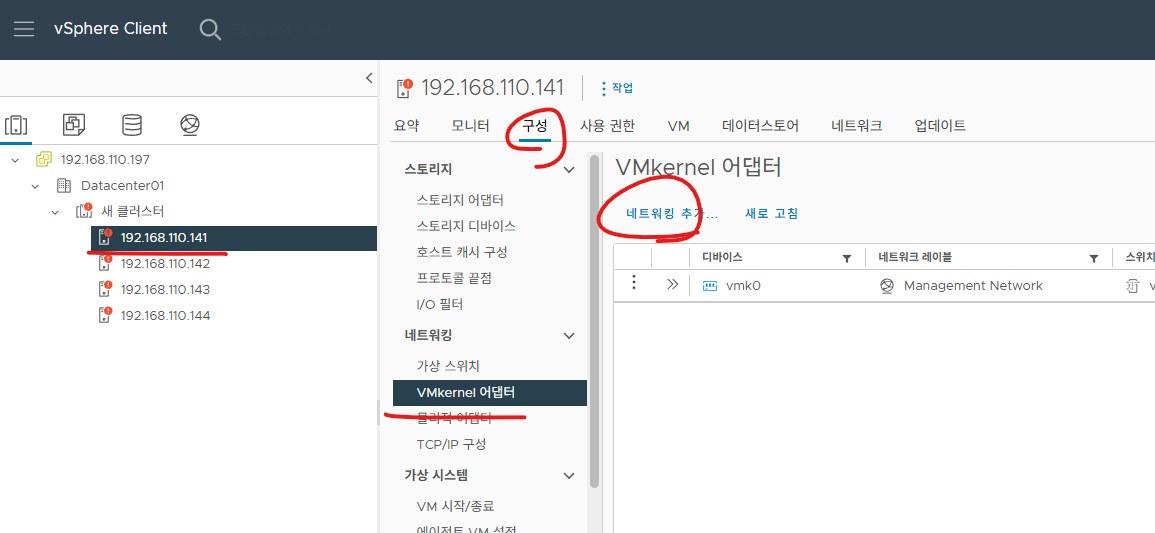Filter the 디바이스 column
The width and height of the screenshot is (1155, 533).
click(x=847, y=258)
